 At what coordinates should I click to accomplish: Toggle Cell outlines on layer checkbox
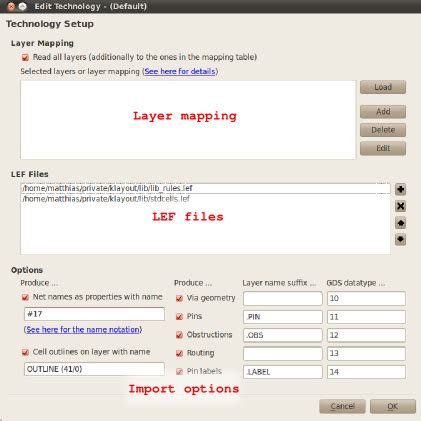pos(25,352)
